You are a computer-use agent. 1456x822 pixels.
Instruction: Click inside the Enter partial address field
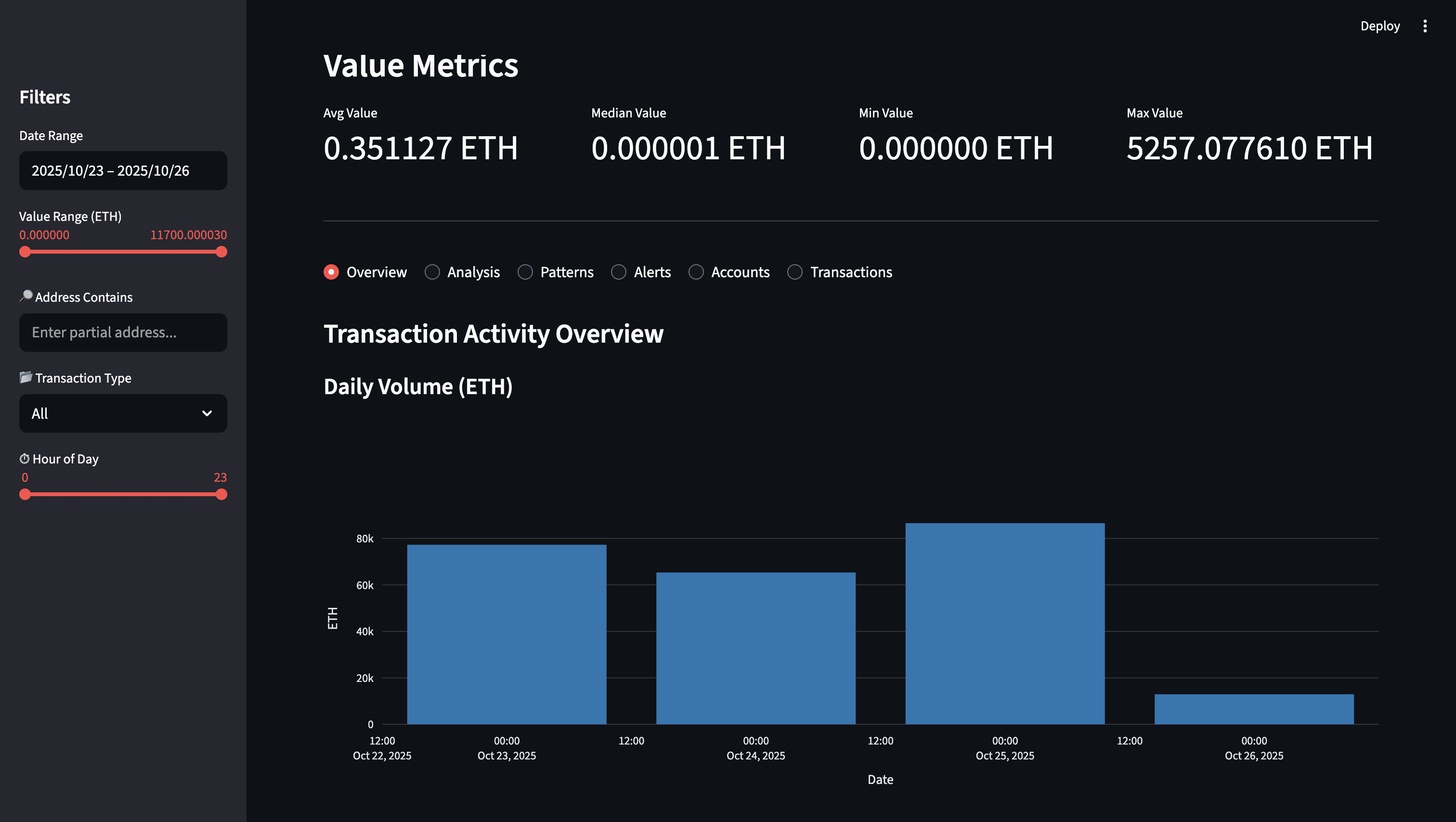123,332
